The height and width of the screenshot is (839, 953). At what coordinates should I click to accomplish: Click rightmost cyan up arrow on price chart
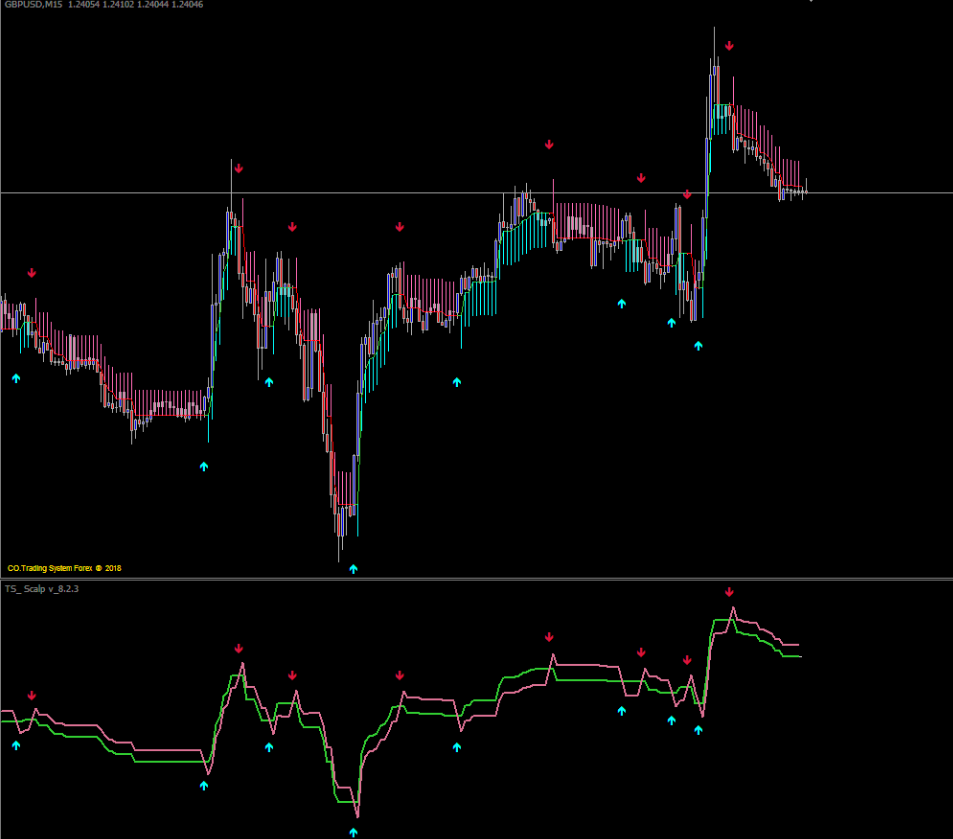coord(699,346)
